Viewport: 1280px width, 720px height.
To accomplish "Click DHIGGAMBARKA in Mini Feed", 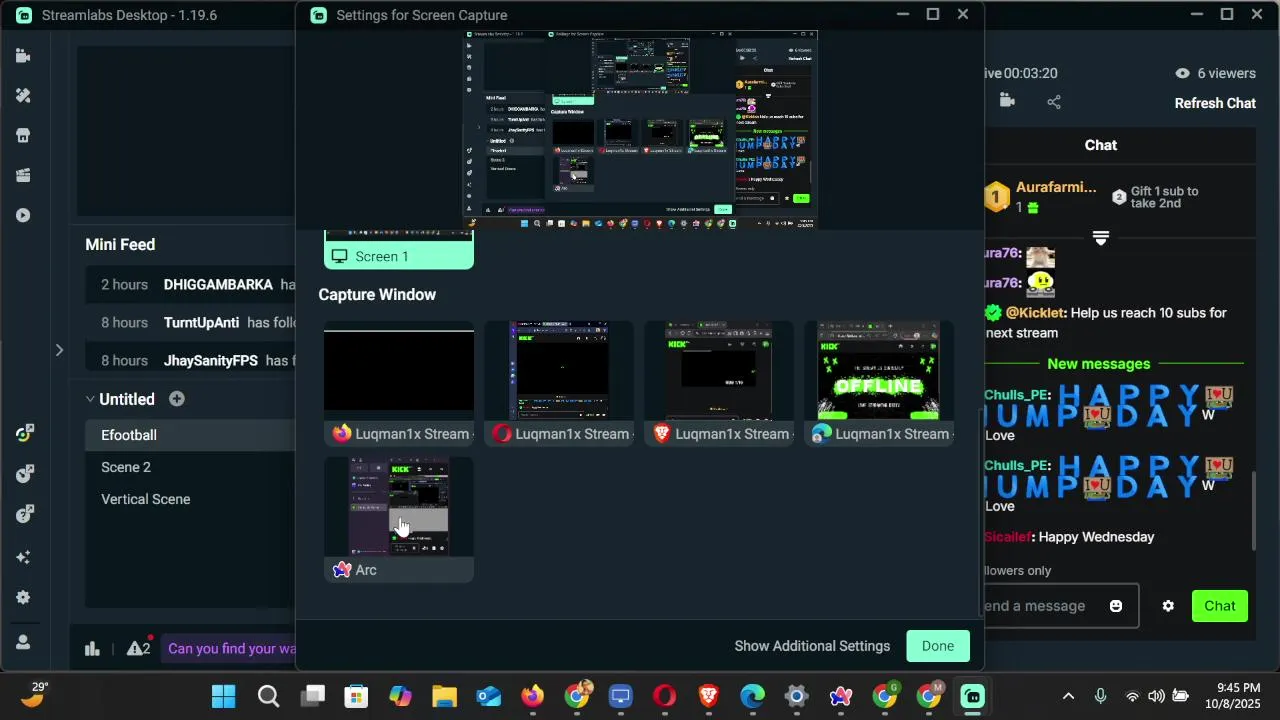I will [x=218, y=285].
